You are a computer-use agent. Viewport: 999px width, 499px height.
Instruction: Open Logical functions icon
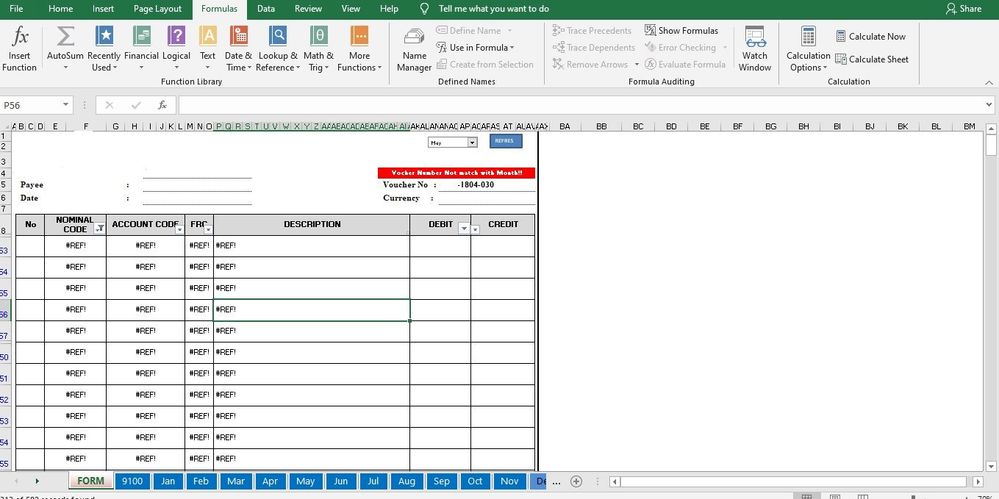176,37
